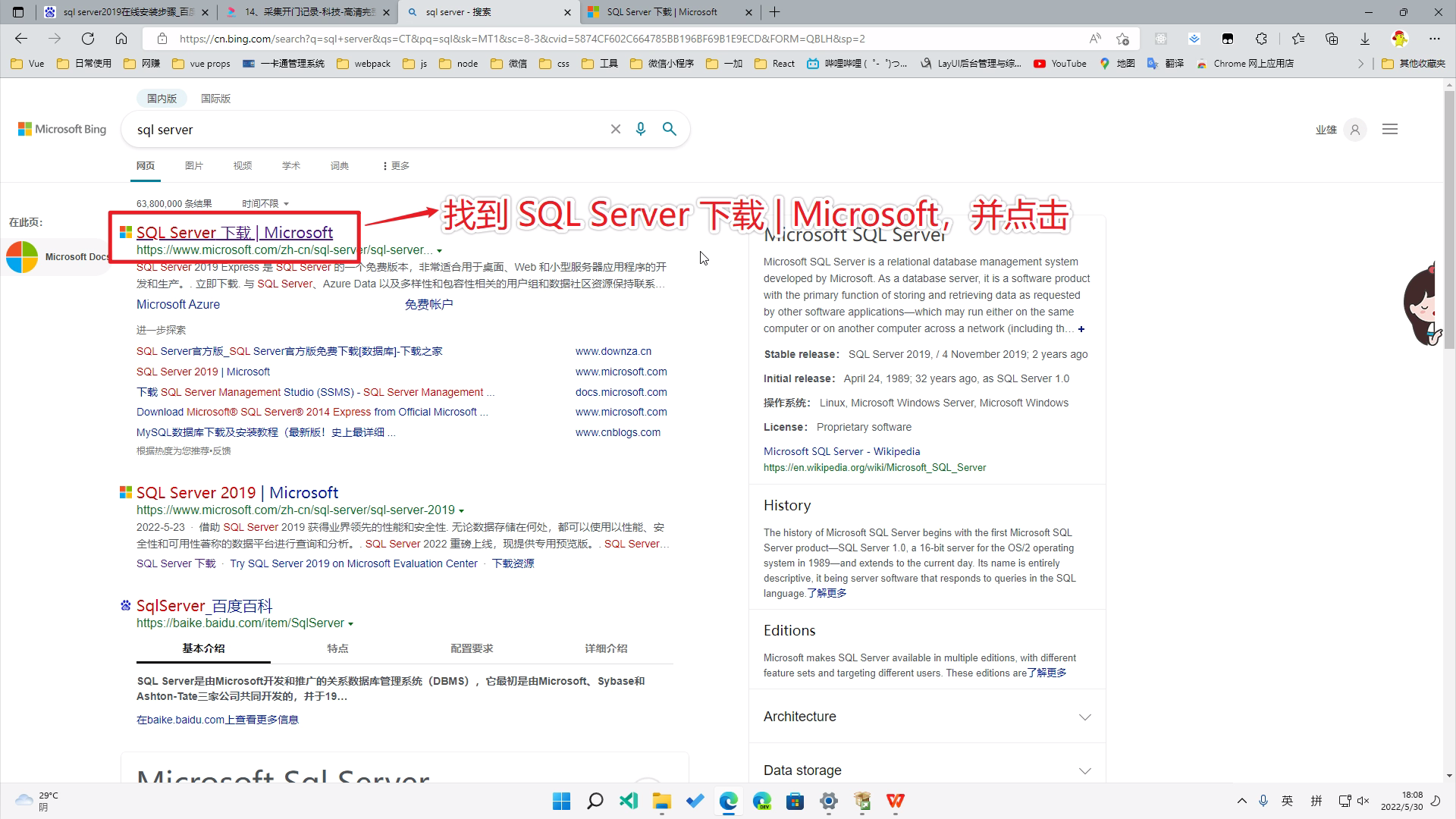Clear the Bing search box

[616, 130]
